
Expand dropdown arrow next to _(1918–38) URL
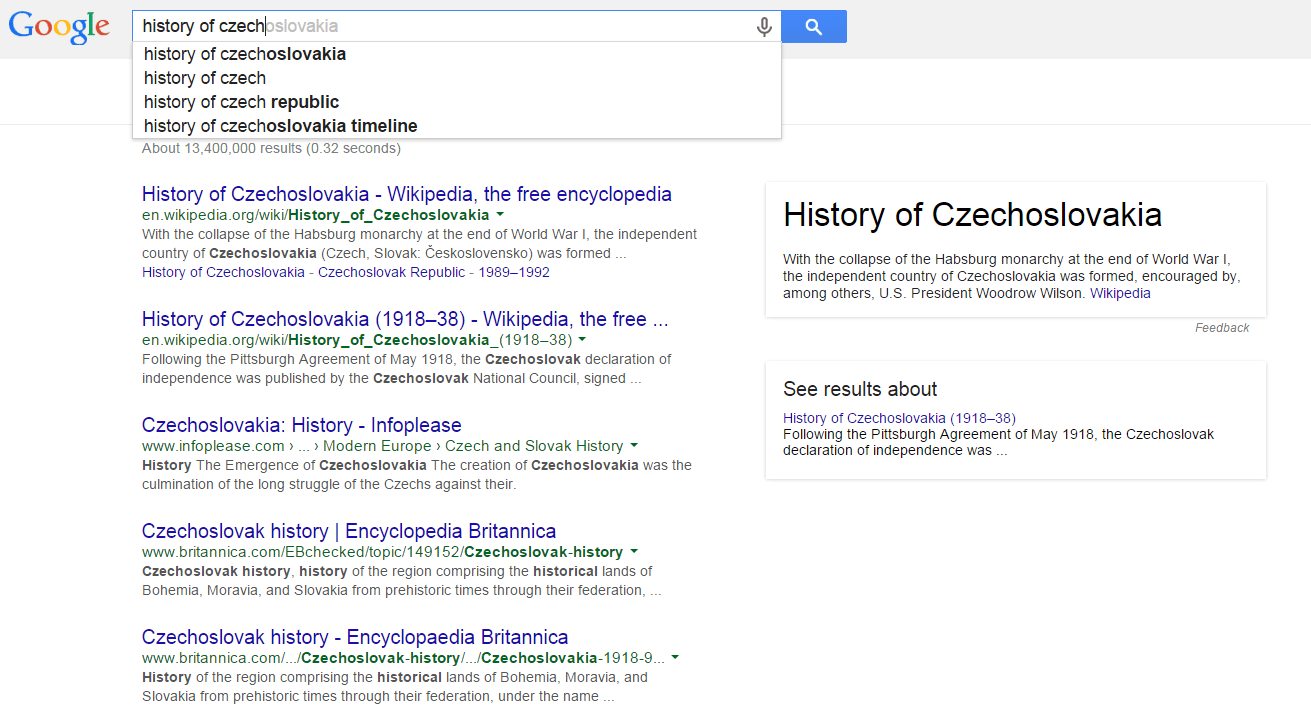(x=582, y=340)
